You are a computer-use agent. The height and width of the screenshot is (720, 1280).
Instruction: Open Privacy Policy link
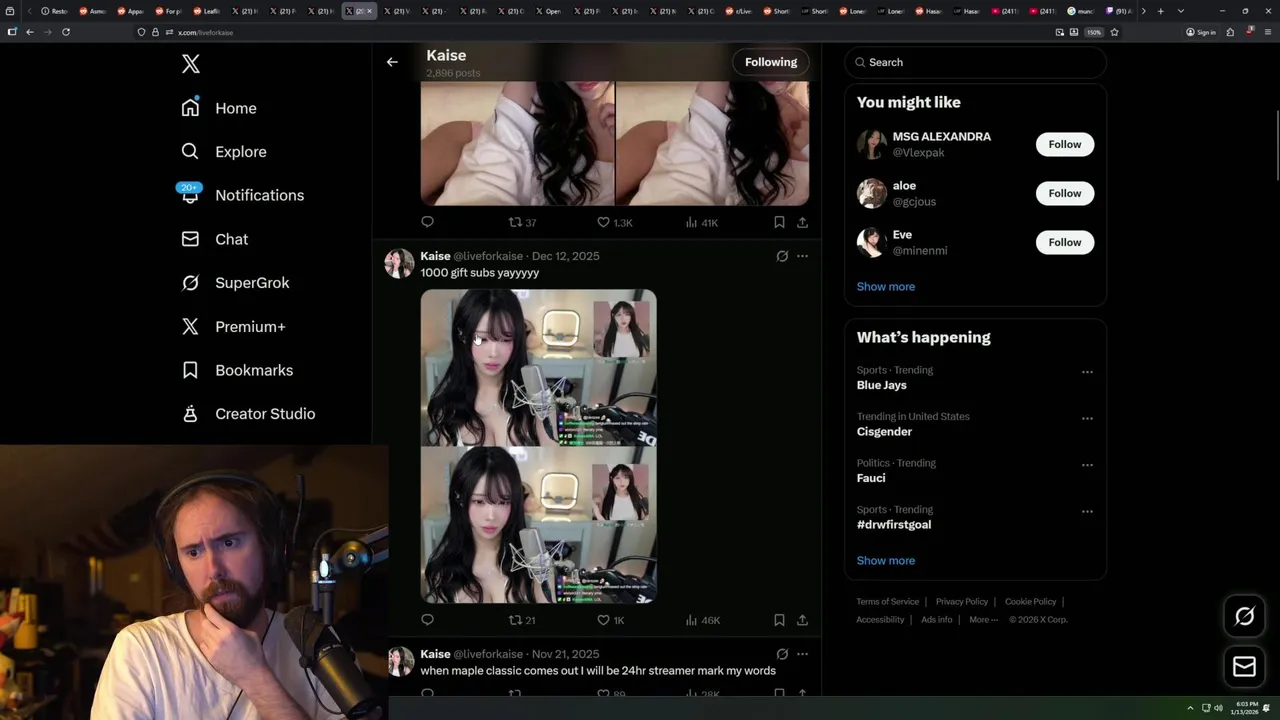tap(961, 602)
